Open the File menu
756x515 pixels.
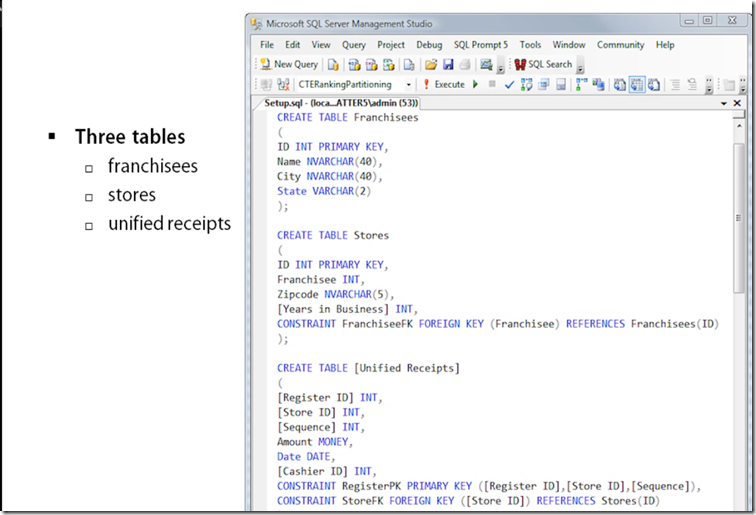[x=267, y=45]
